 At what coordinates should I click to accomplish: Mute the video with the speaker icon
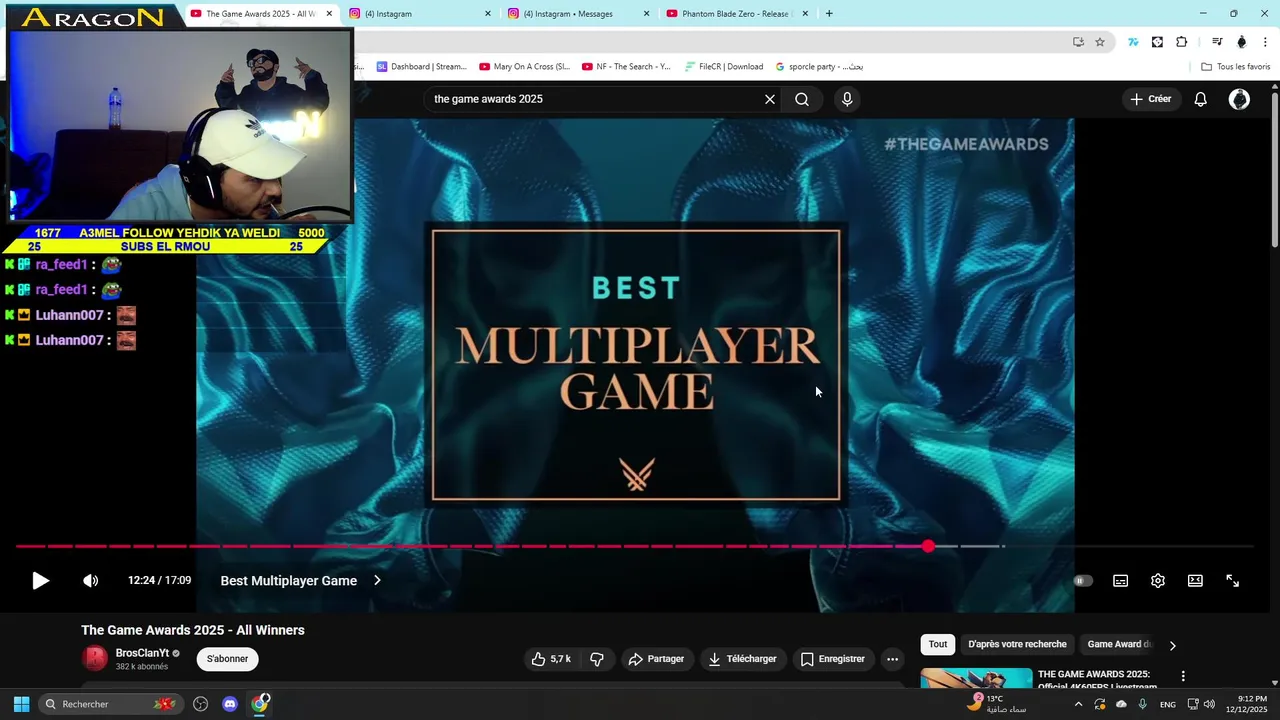coord(91,581)
